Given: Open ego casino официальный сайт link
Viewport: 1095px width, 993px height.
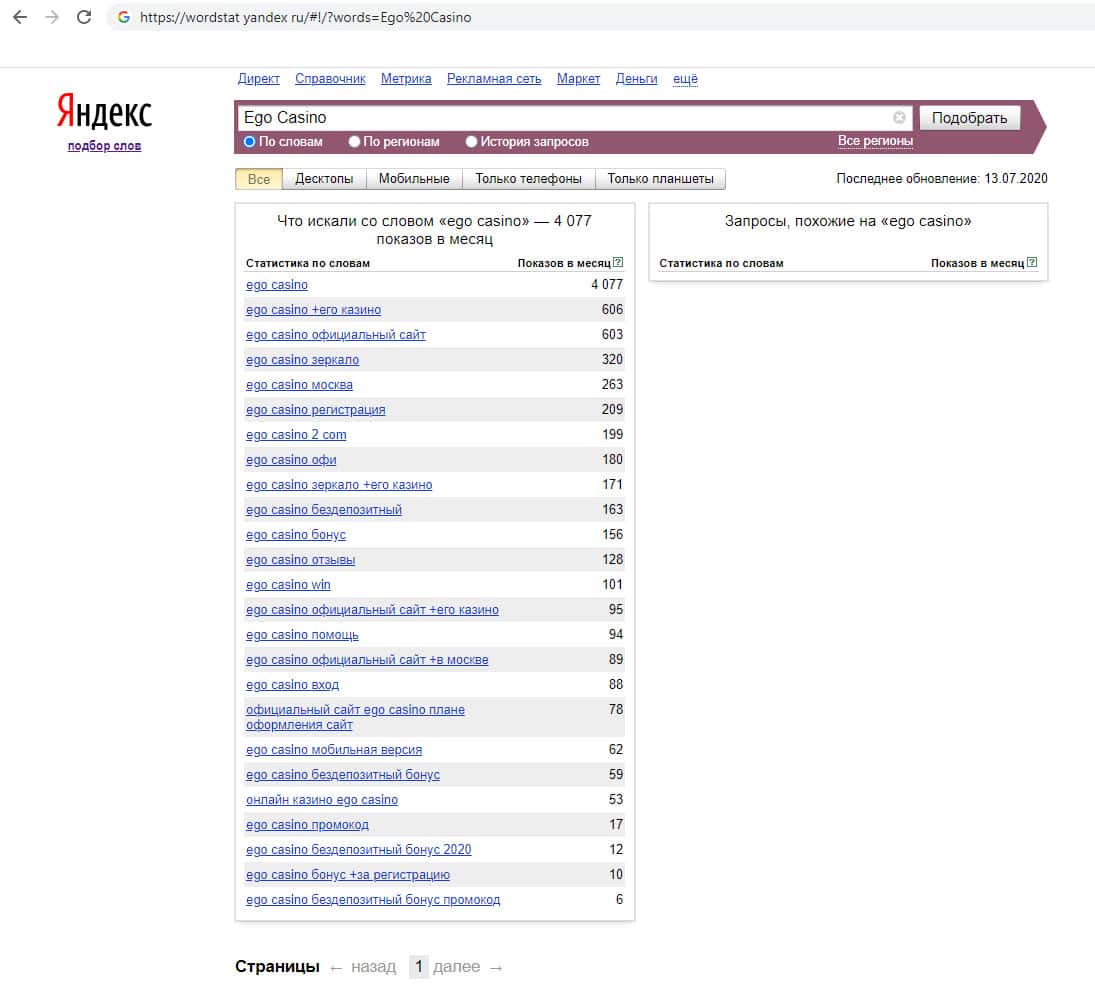Looking at the screenshot, I should (x=336, y=335).
